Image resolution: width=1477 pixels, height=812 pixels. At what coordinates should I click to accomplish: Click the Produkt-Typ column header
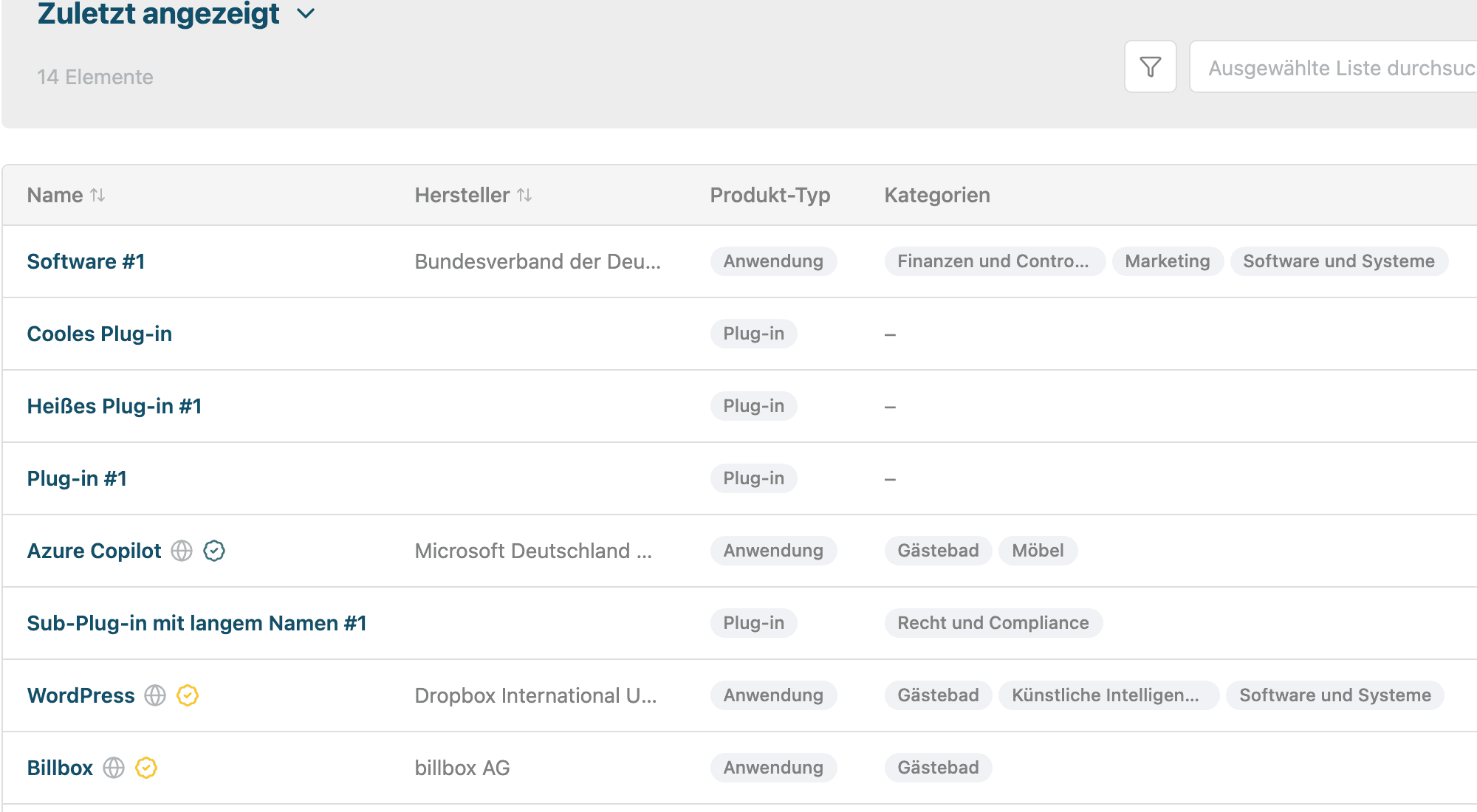[x=770, y=195]
